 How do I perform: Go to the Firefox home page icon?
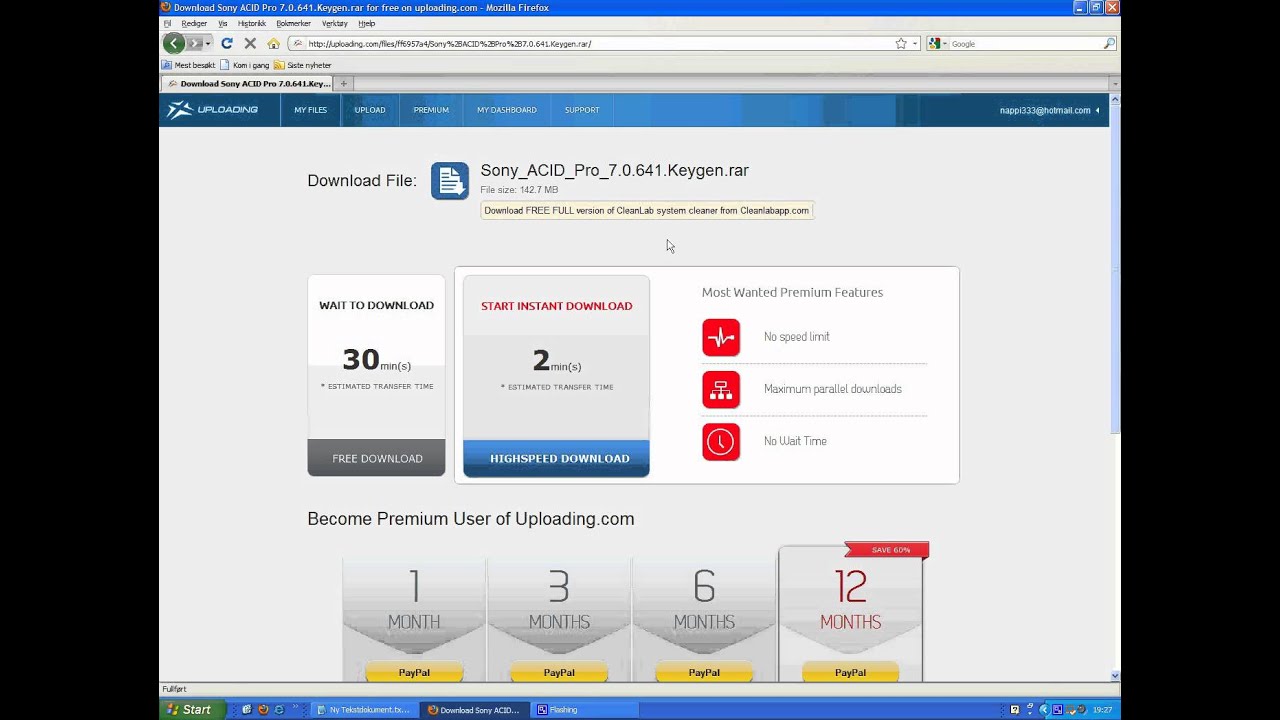(x=273, y=43)
